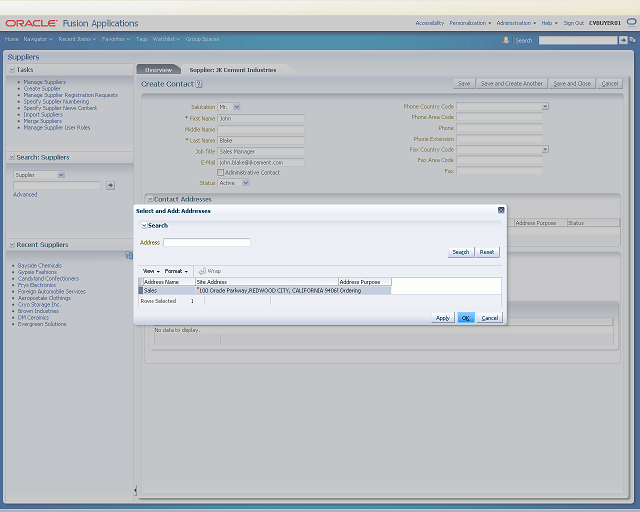Open the Personalization menu

point(470,23)
